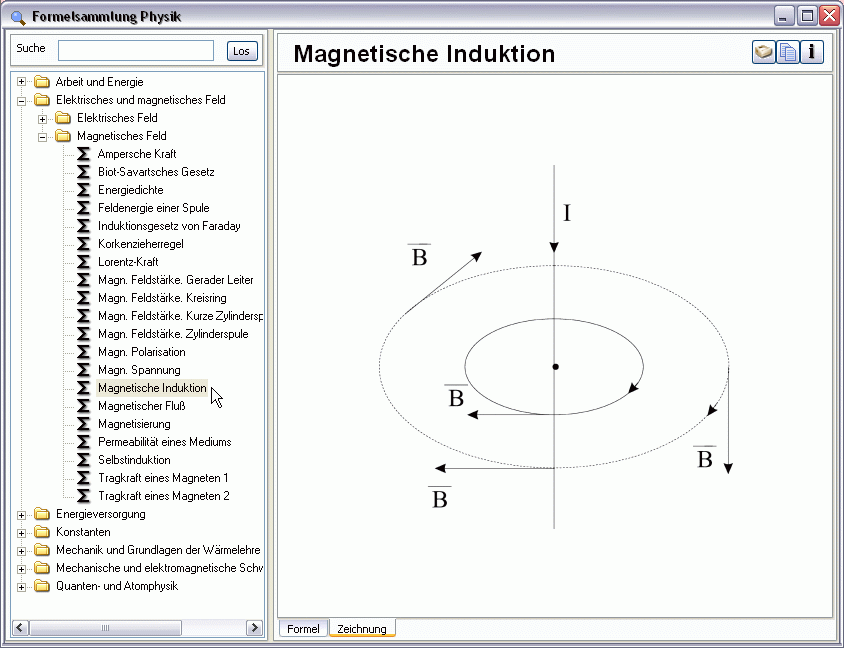The width and height of the screenshot is (844, 648).
Task: Click the copy icon in the header
Action: tap(788, 52)
